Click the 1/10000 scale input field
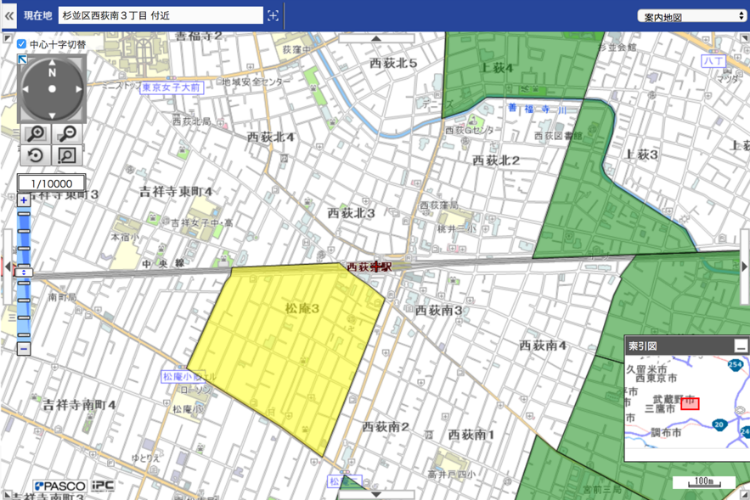750x500 pixels. pyautogui.click(x=51, y=184)
